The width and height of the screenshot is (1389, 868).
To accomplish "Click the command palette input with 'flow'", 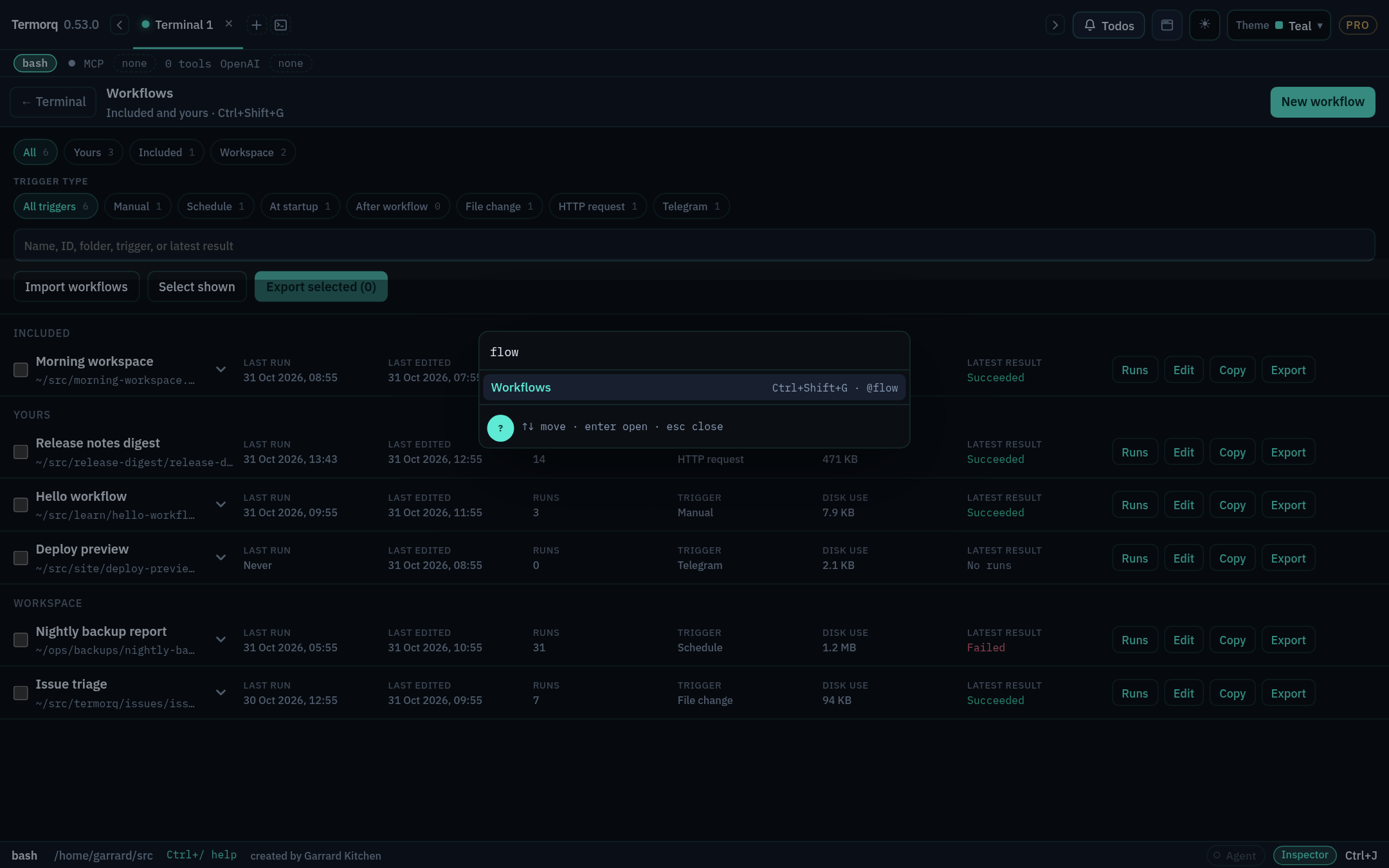I will [x=694, y=352].
